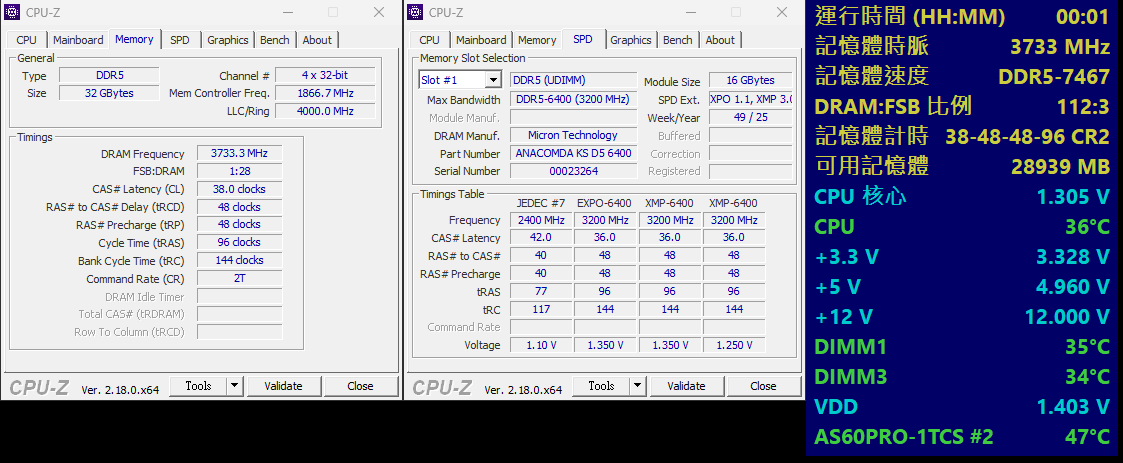Open the Slot #1 memory slot dropdown
Screen dimensions: 1123x463
tap(493, 80)
